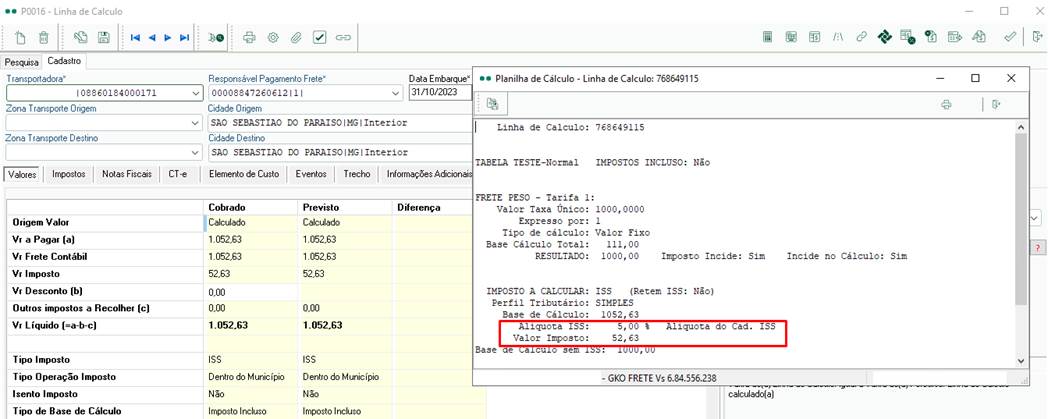Viewport: 1048px width, 419px height.
Task: Click the diagonal link icon in right toolbar
Action: click(x=862, y=37)
